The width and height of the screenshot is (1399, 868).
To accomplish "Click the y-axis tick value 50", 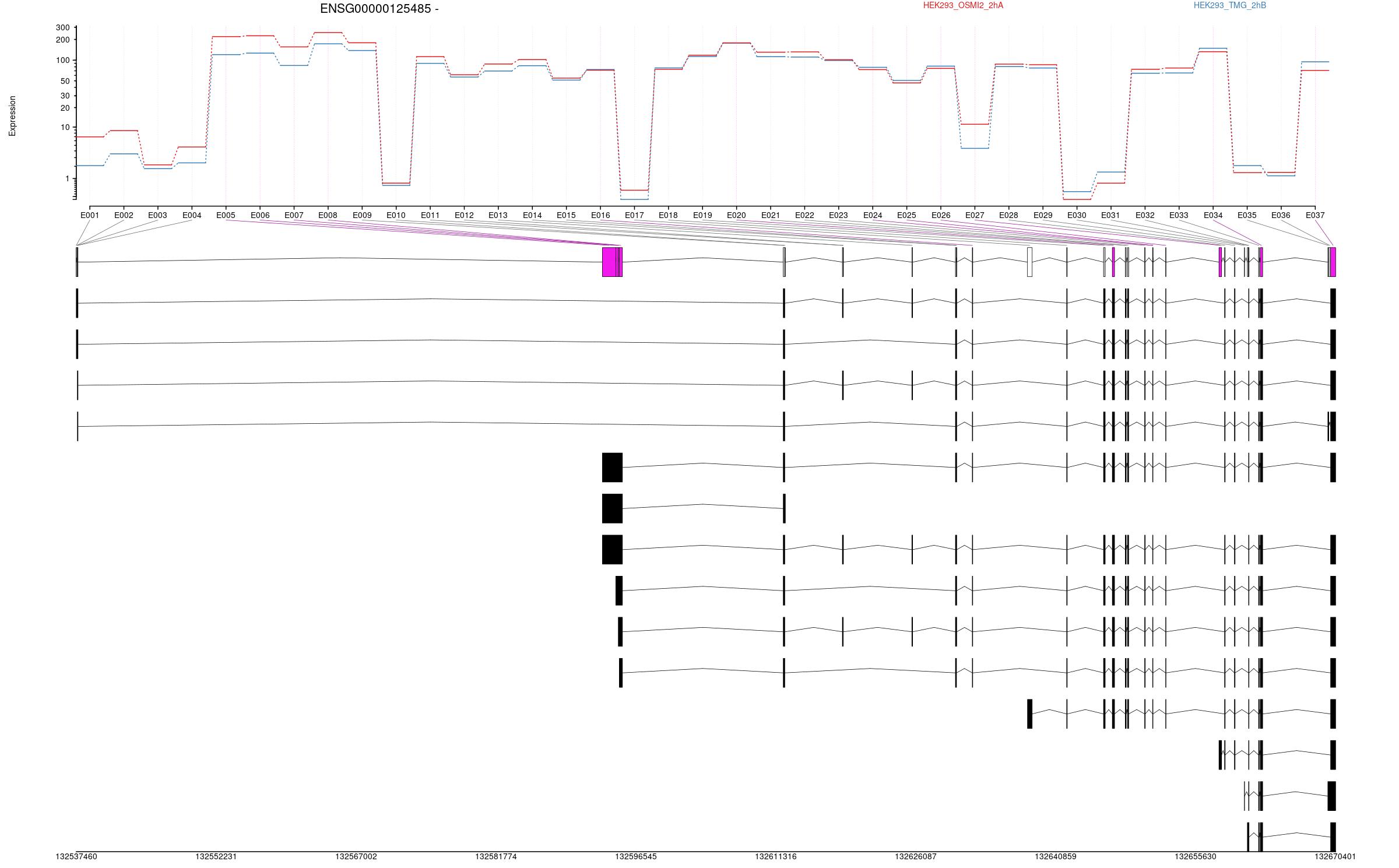I will 65,81.
